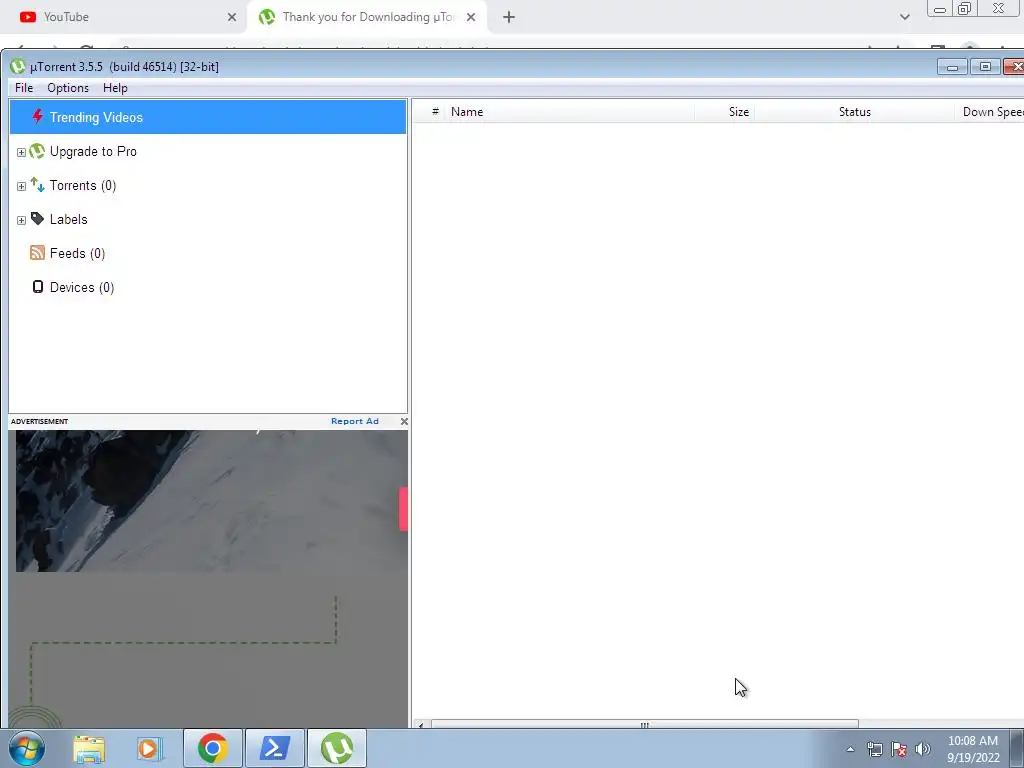Maximize the uTorrent window
Screen dimensions: 1024x768
[985, 67]
